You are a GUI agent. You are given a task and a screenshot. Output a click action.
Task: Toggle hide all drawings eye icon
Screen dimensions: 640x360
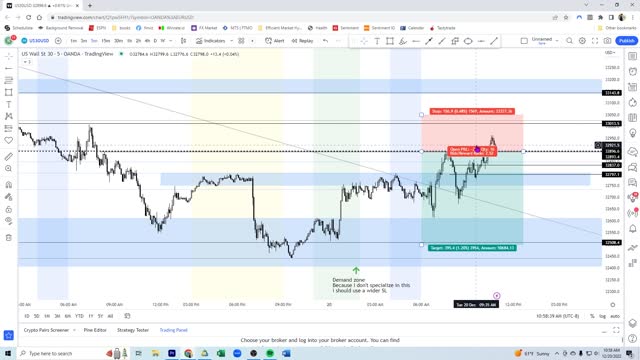(9, 221)
